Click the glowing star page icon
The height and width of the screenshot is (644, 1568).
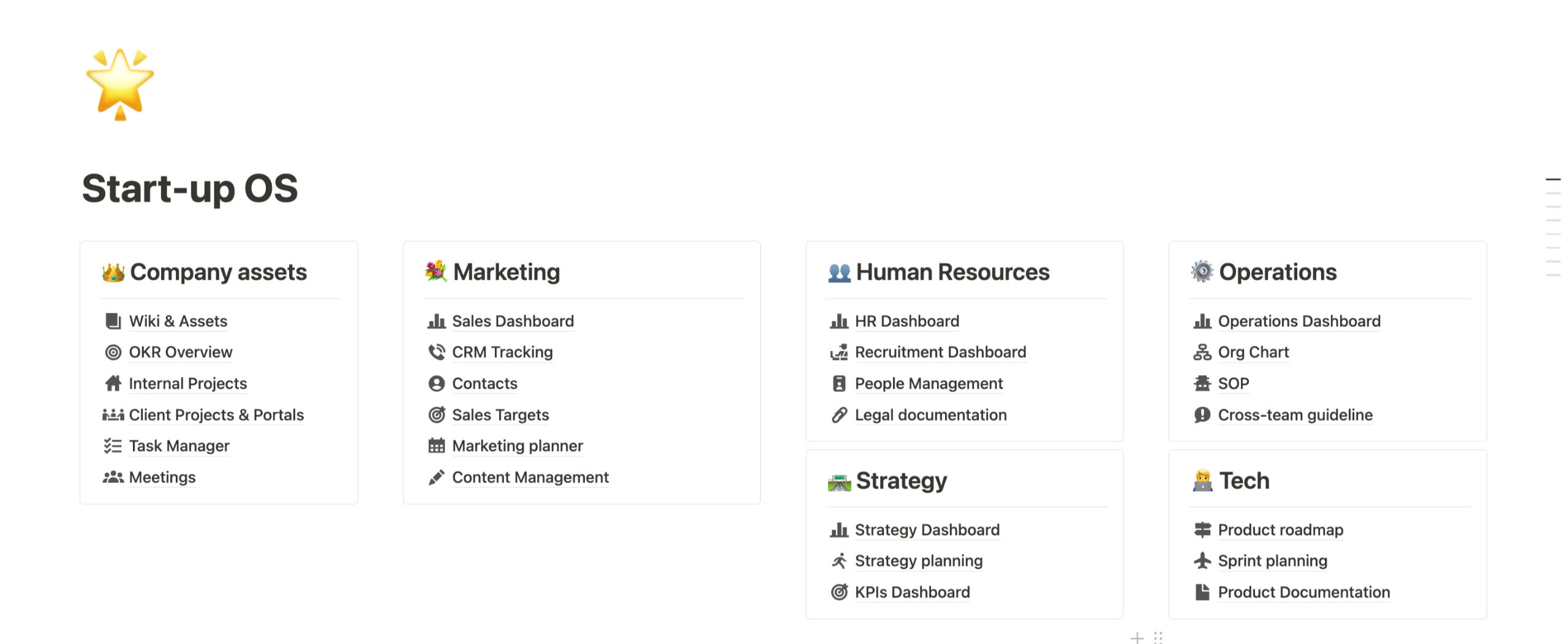coord(120,83)
